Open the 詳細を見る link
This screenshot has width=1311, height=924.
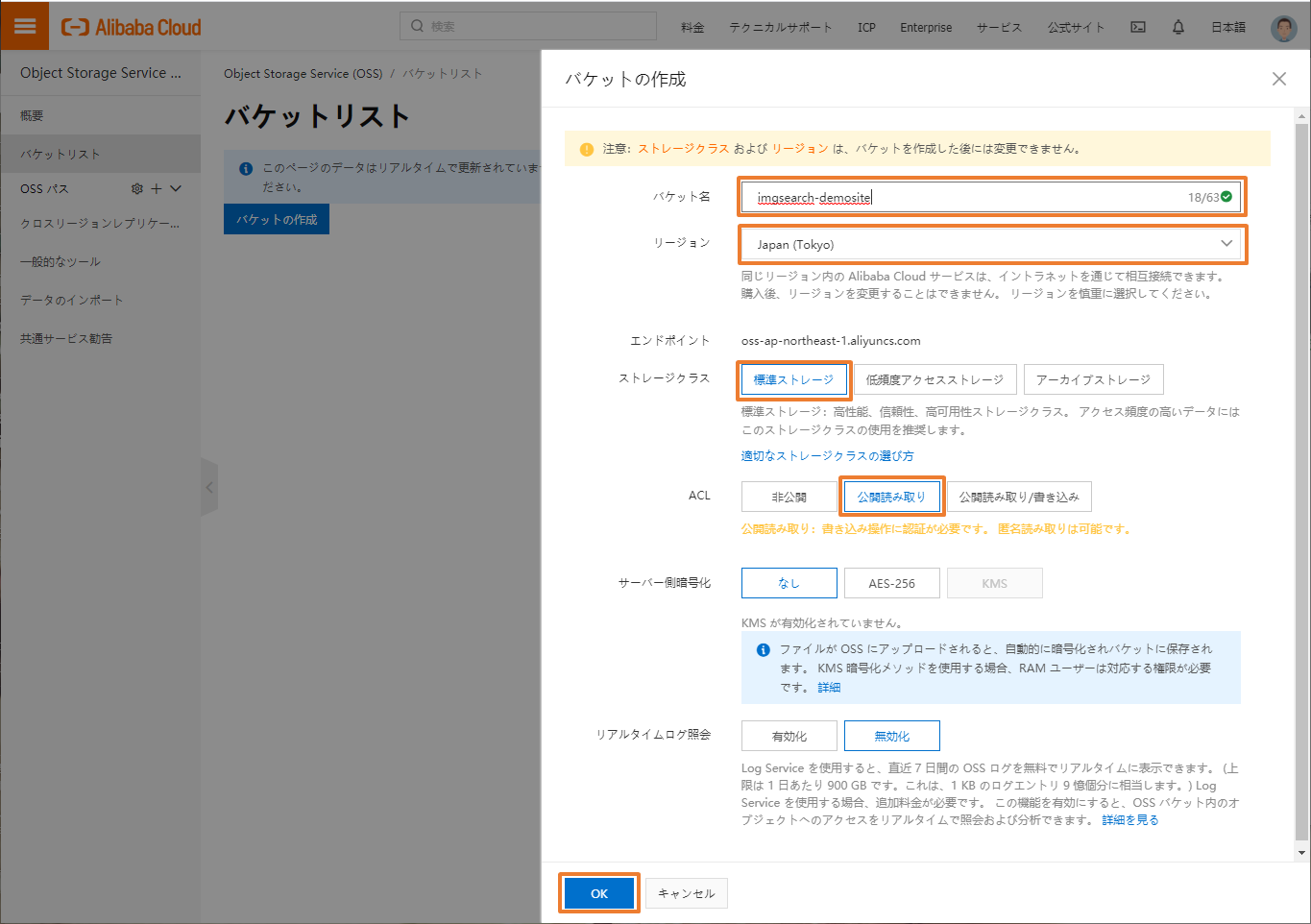(x=1130, y=820)
